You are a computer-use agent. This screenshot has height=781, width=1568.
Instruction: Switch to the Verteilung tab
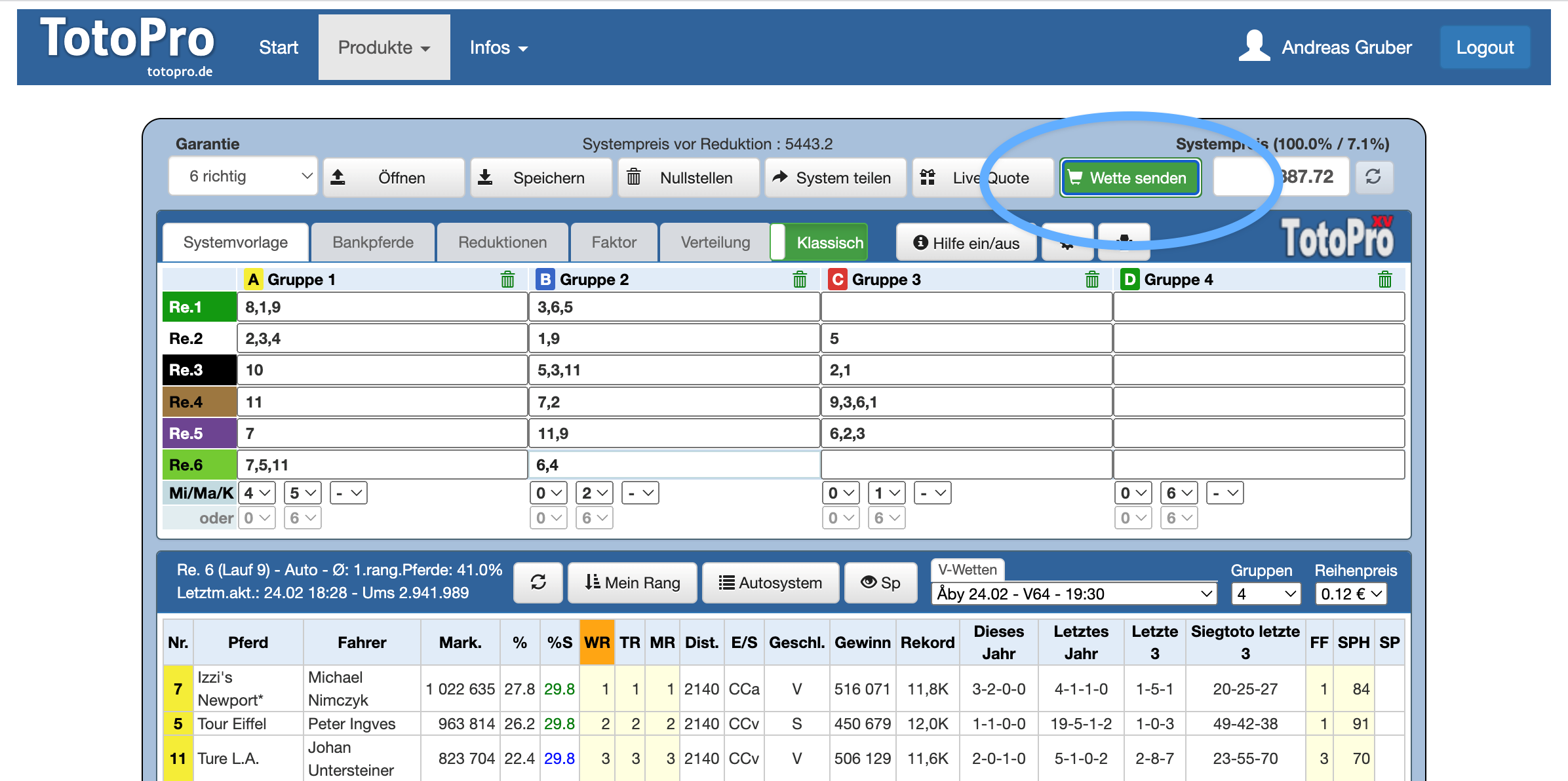point(715,242)
